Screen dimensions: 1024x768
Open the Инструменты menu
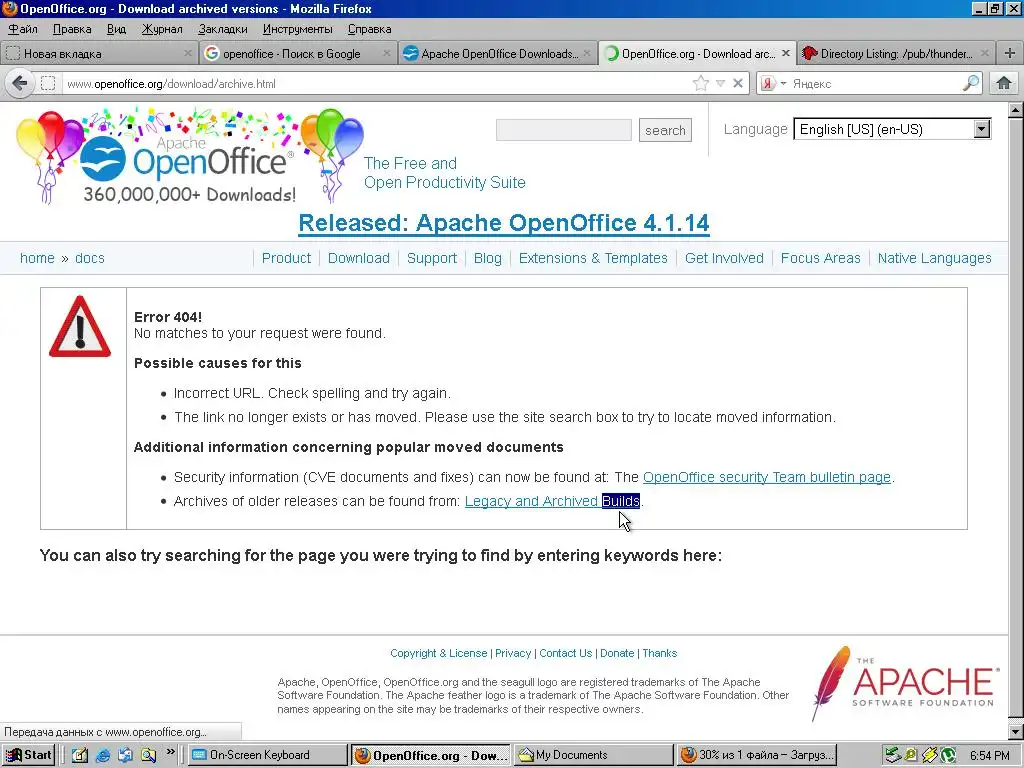tap(297, 29)
